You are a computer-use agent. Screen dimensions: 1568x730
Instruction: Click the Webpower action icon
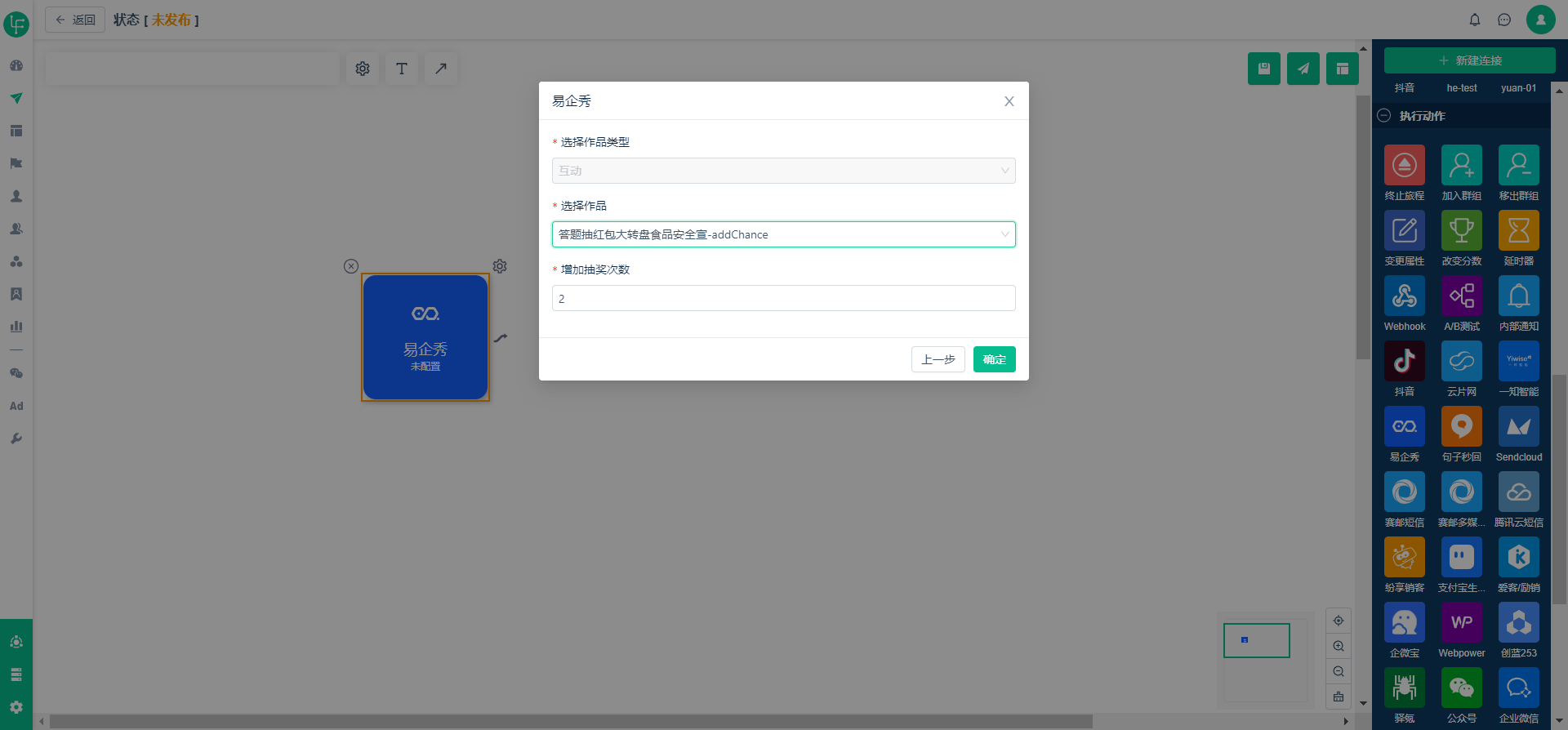pos(1461,622)
